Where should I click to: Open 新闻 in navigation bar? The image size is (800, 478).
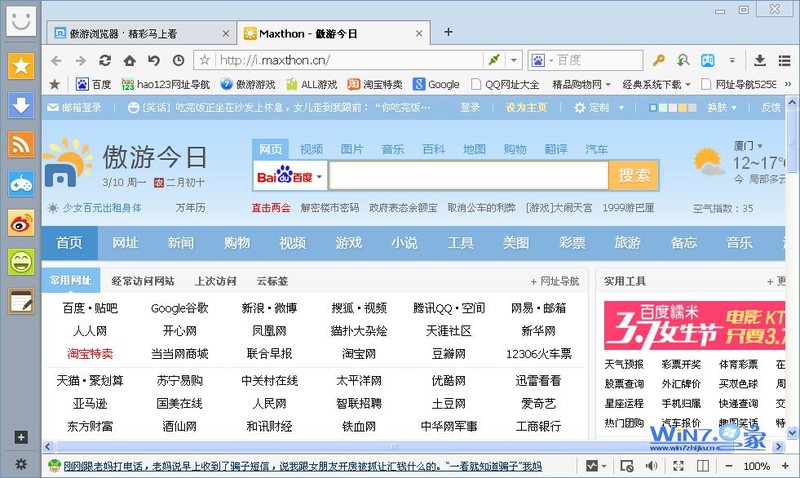tap(181, 243)
